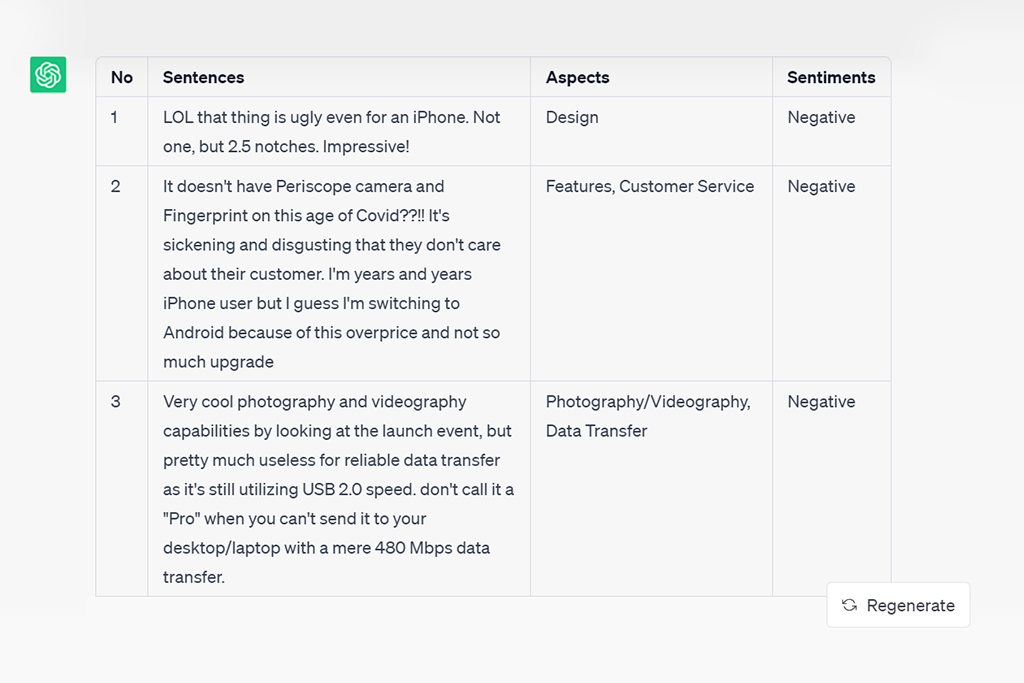Click the Negative sentiment in row 2
1024x683 pixels.
point(821,186)
